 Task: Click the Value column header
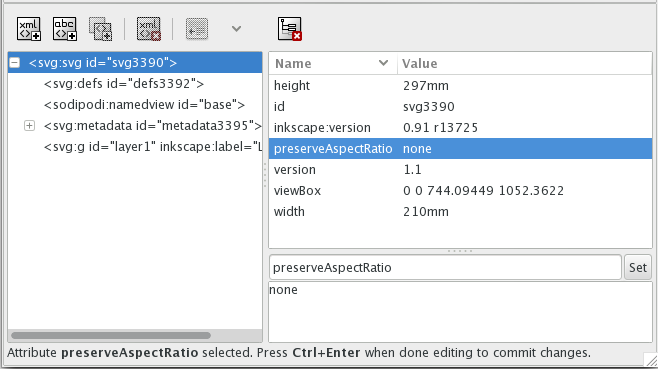point(525,63)
